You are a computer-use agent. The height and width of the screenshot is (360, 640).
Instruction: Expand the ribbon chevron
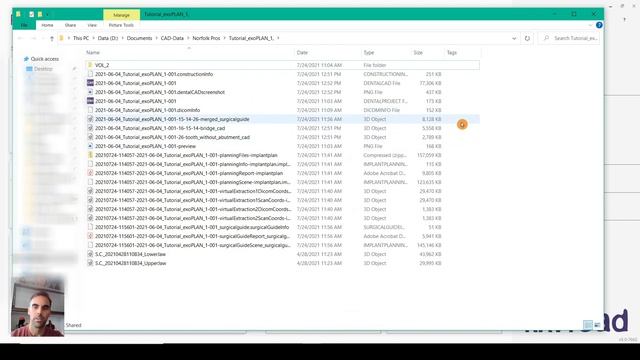coord(590,25)
